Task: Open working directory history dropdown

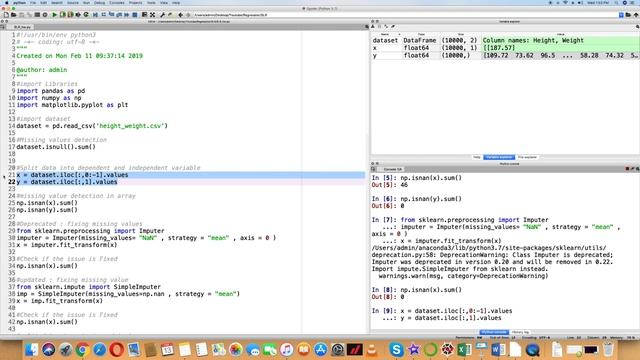Action: (x=621, y=15)
